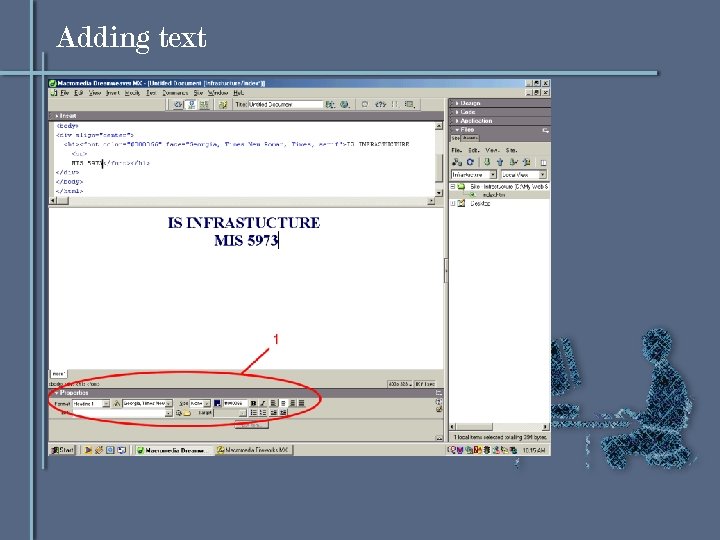Click Text Outdent icon in Properties
Viewport: 720px width, 540px height.
click(x=274, y=413)
